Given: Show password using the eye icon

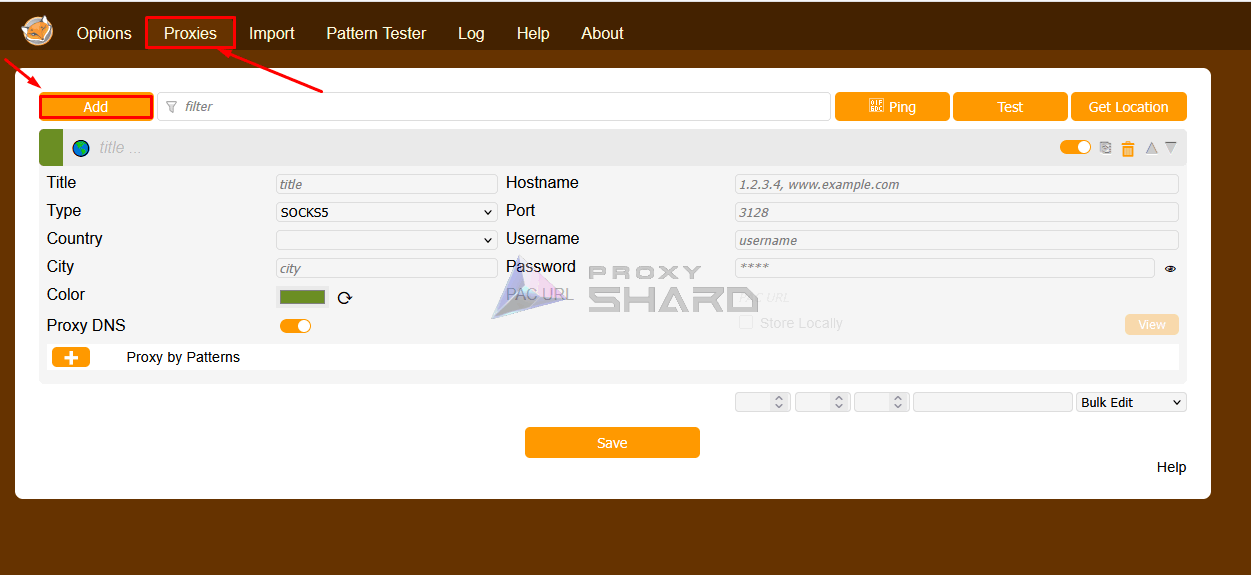Looking at the screenshot, I should [1170, 268].
